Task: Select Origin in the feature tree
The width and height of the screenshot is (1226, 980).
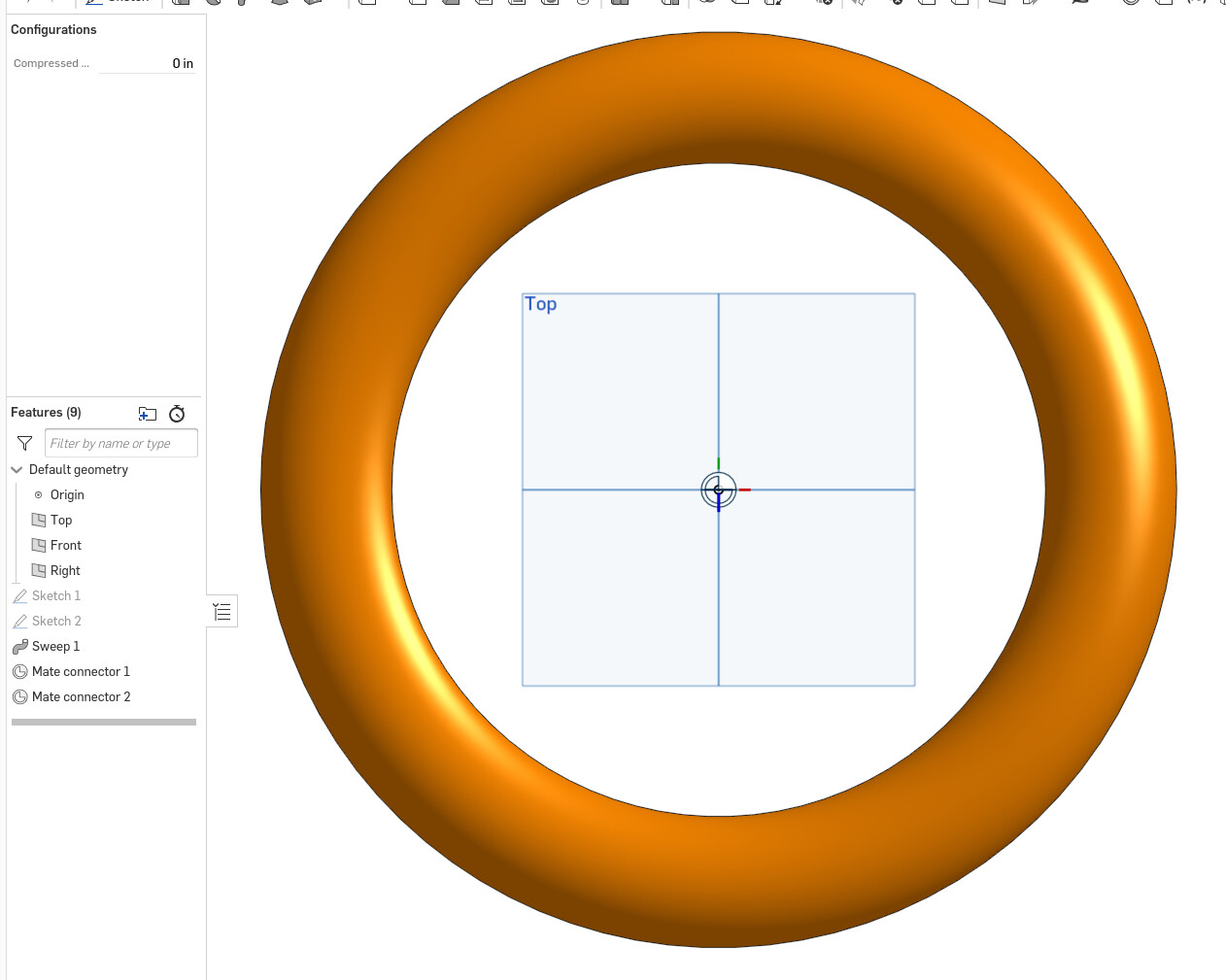Action: click(x=67, y=494)
